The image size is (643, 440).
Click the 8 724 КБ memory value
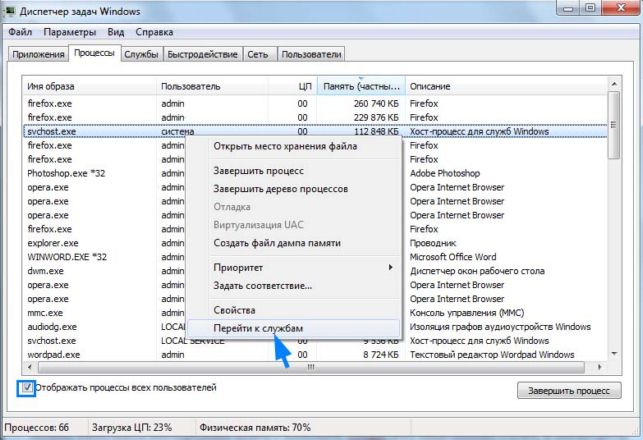[x=381, y=355]
